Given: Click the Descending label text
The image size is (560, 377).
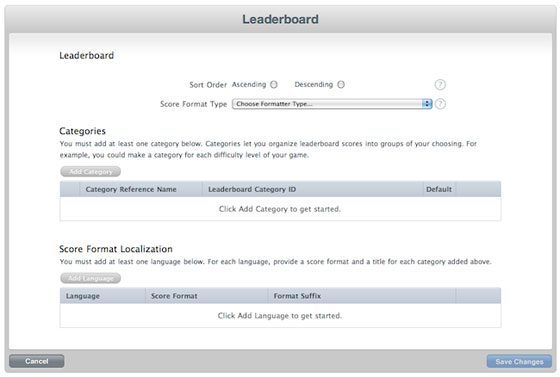Looking at the screenshot, I should [314, 85].
